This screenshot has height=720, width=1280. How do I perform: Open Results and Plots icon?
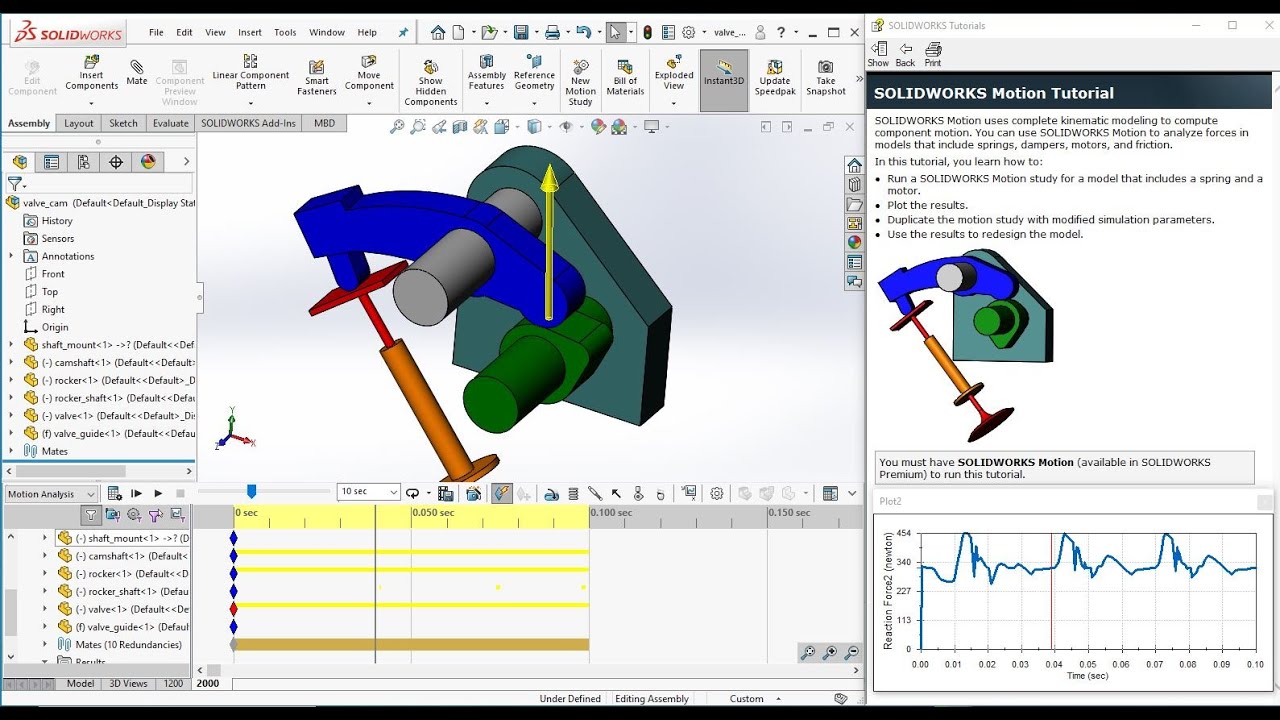click(689, 493)
